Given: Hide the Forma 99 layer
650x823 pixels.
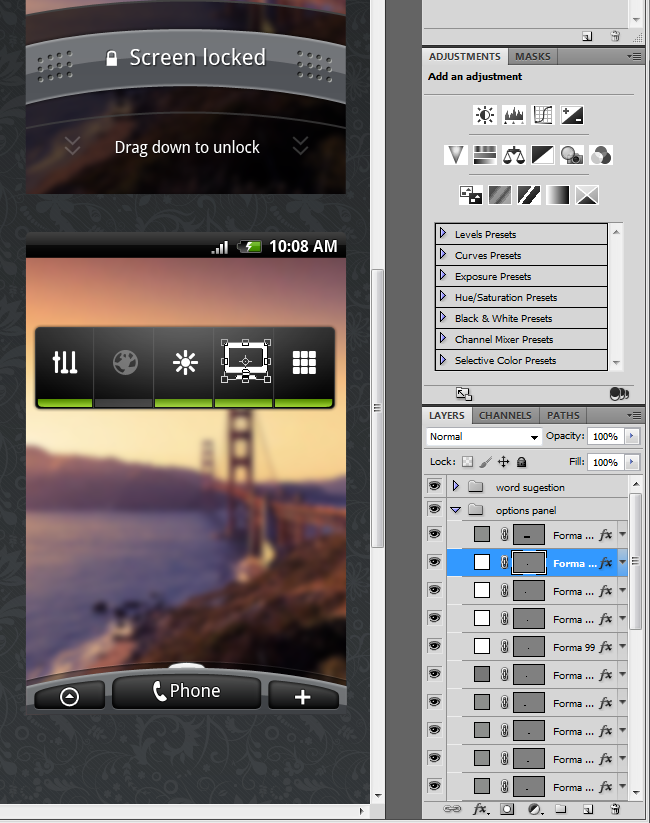Looking at the screenshot, I should 434,647.
